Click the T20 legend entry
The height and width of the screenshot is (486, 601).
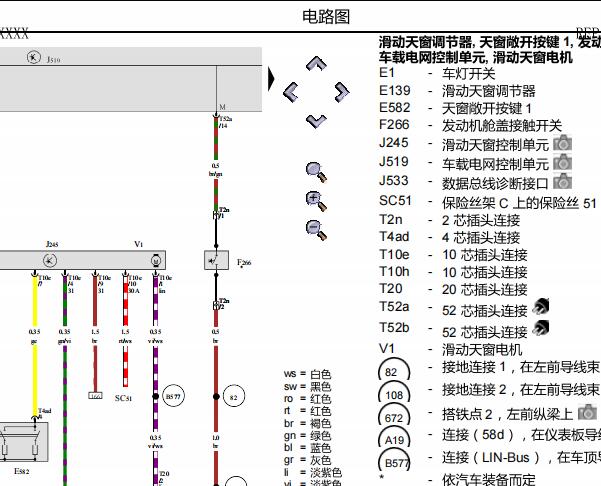click(453, 289)
